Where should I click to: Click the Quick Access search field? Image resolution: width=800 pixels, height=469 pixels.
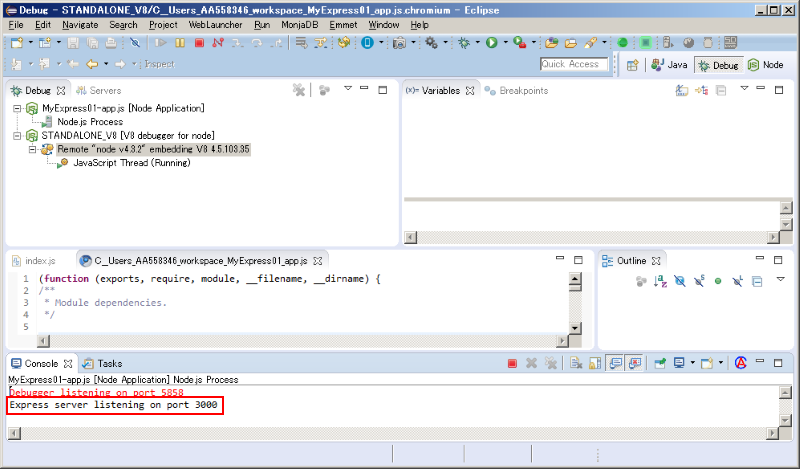(x=574, y=64)
